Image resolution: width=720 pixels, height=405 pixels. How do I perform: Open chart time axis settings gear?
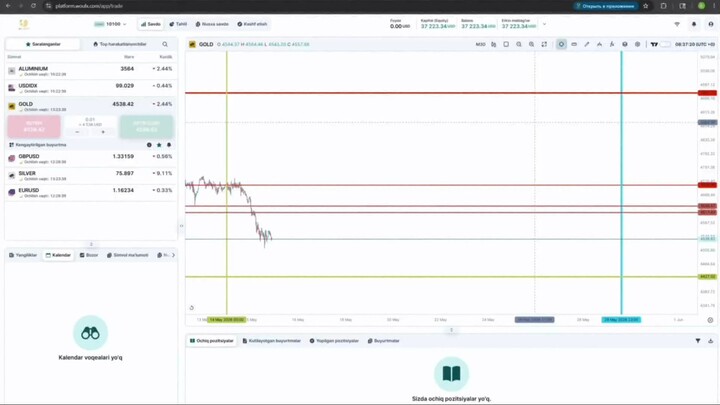[710, 320]
